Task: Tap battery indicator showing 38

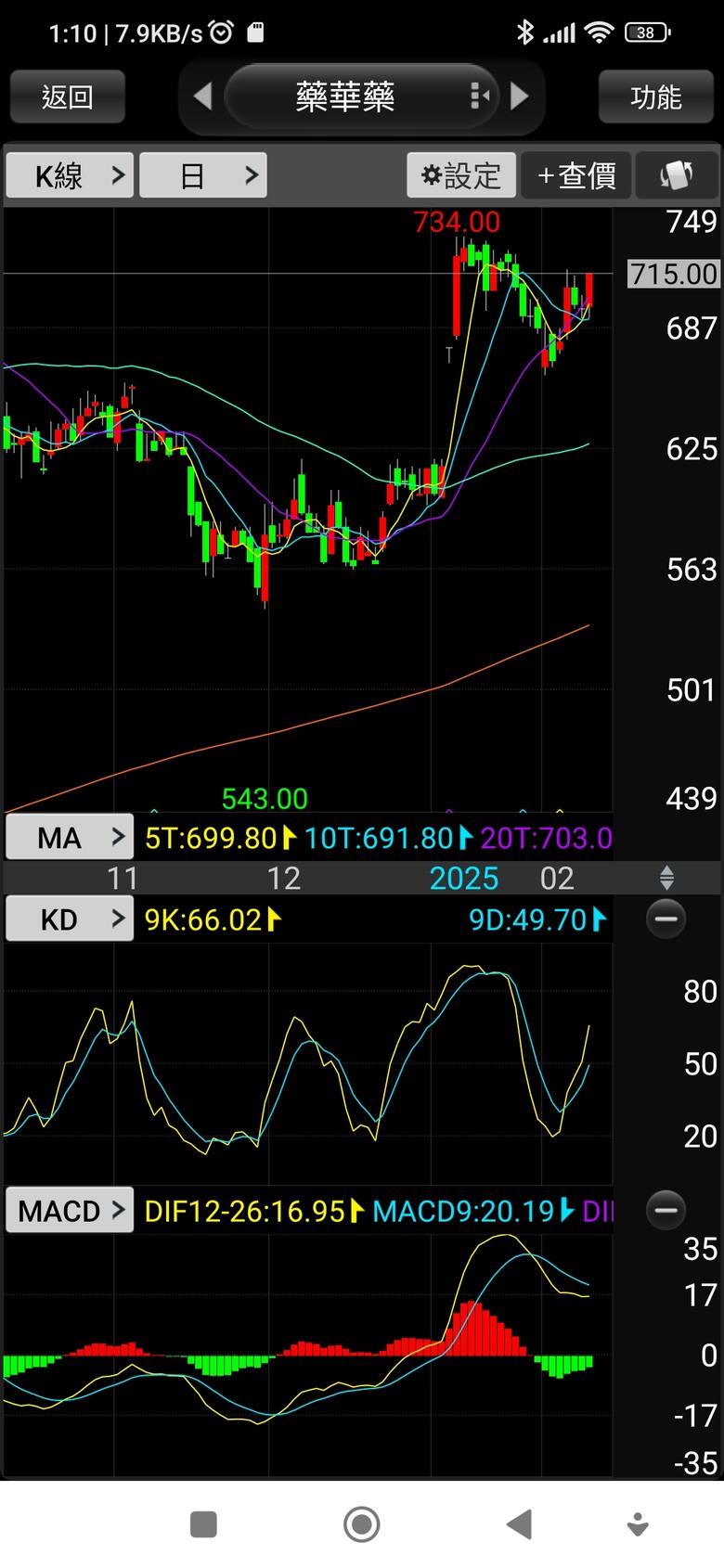Action: [647, 33]
